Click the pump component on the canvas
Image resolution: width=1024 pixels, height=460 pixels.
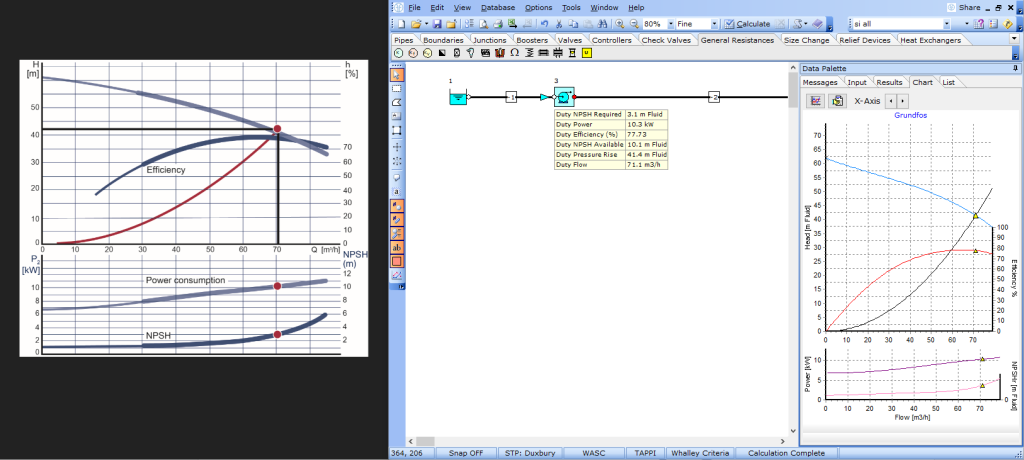pyautogui.click(x=564, y=97)
